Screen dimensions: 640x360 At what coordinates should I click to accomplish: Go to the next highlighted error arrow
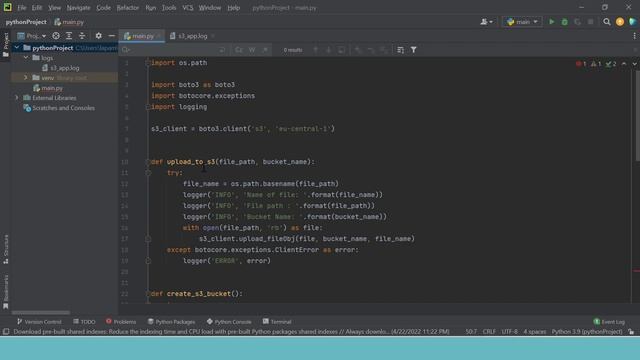[634, 64]
